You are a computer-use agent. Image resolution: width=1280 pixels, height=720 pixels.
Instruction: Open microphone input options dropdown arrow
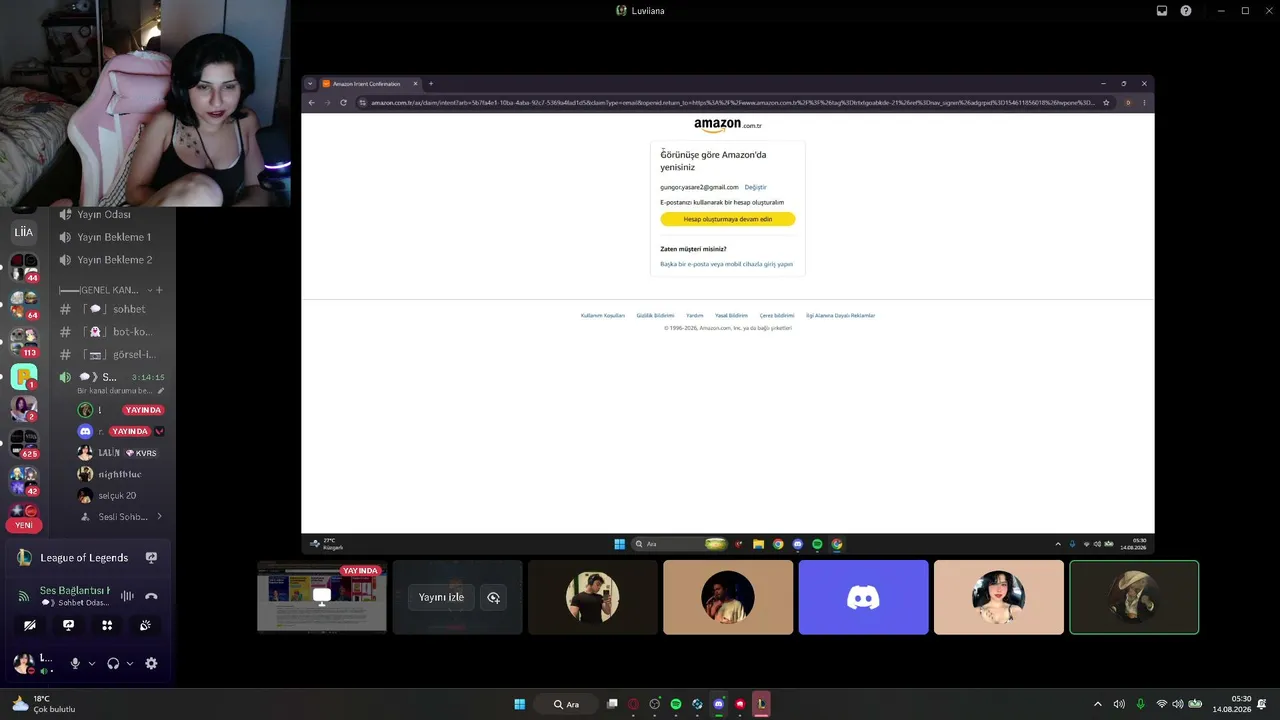pos(91,663)
